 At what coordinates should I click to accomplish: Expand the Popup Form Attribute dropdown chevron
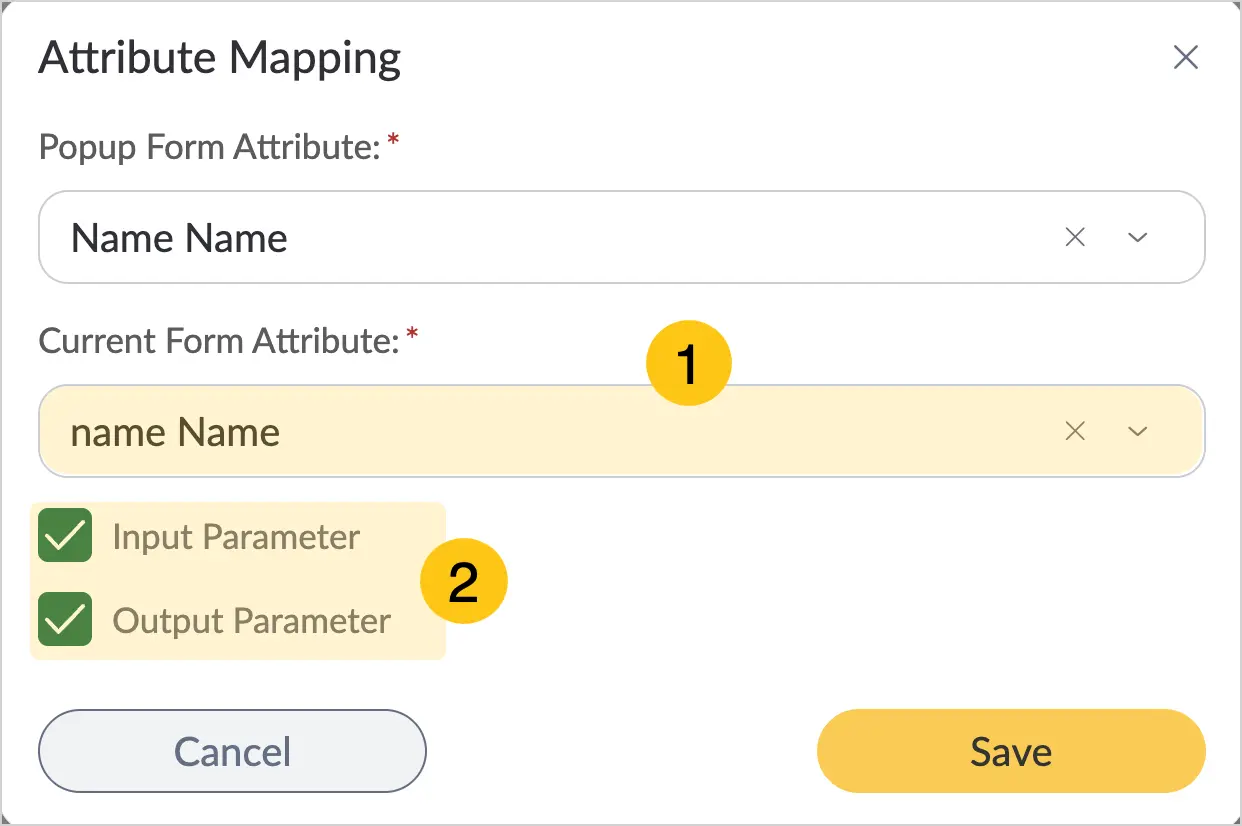1137,238
